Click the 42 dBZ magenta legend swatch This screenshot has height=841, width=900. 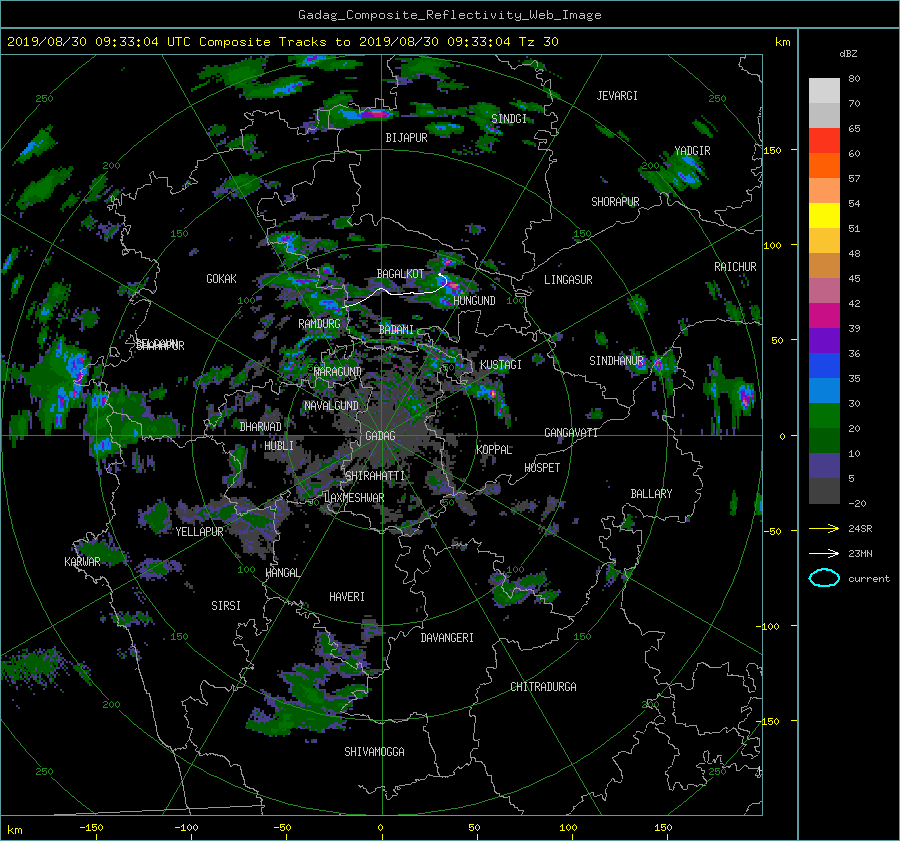pos(824,316)
